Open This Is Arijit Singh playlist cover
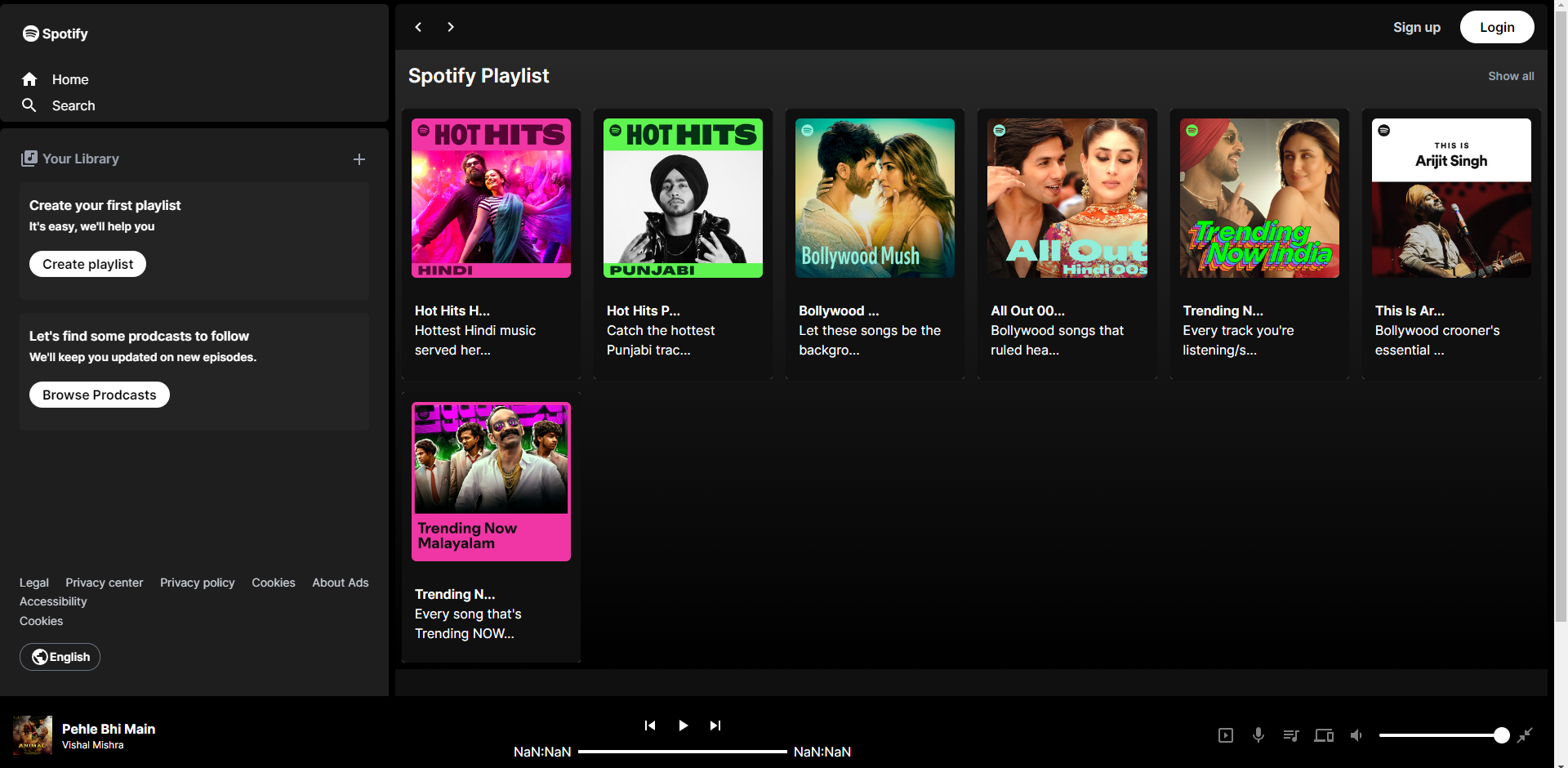The width and height of the screenshot is (1568, 768). pos(1451,198)
